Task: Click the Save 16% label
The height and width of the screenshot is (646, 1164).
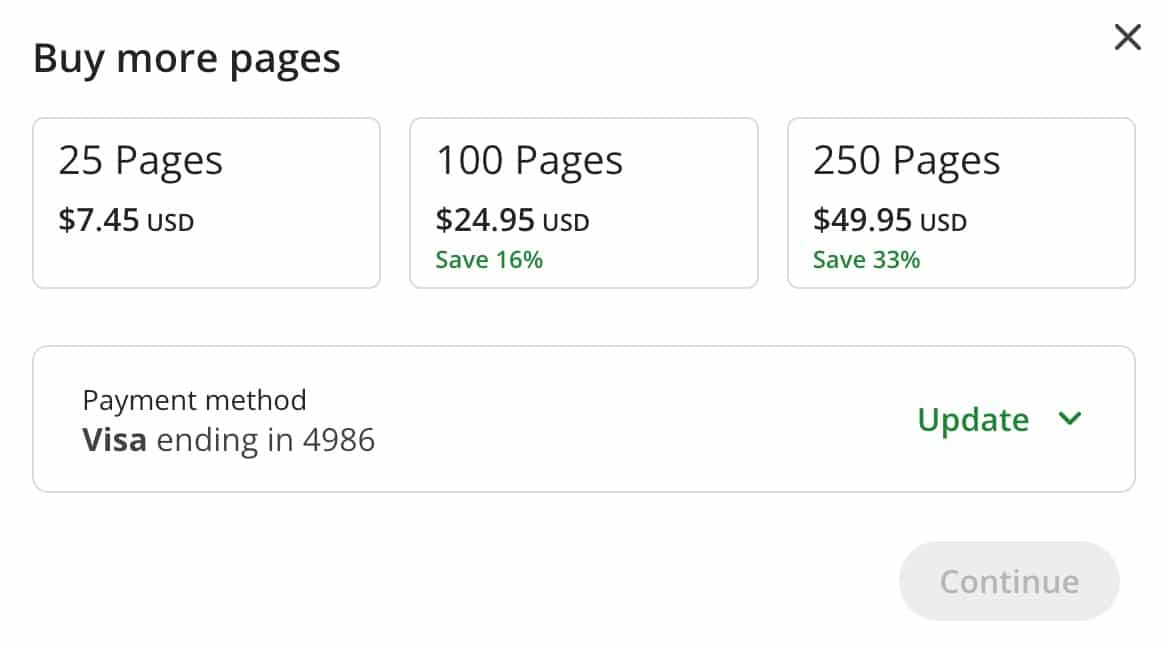Action: tap(488, 259)
